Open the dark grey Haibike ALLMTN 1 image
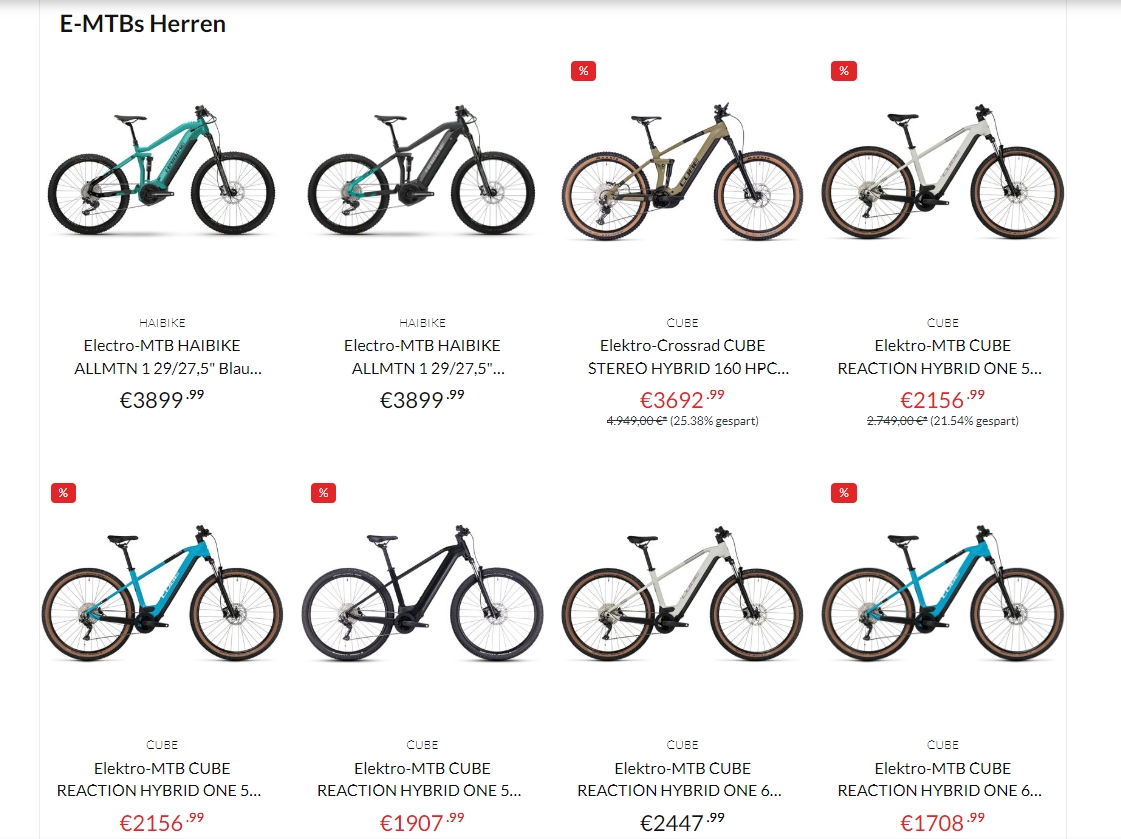The width and height of the screenshot is (1121, 839). 422,171
